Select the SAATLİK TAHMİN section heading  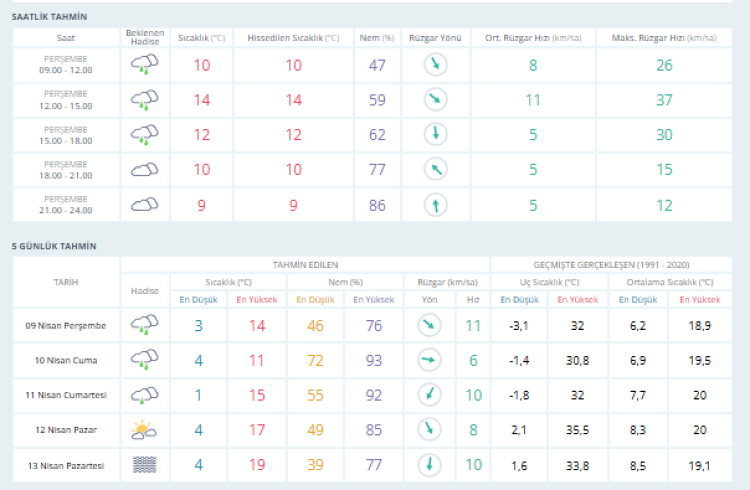(x=49, y=18)
